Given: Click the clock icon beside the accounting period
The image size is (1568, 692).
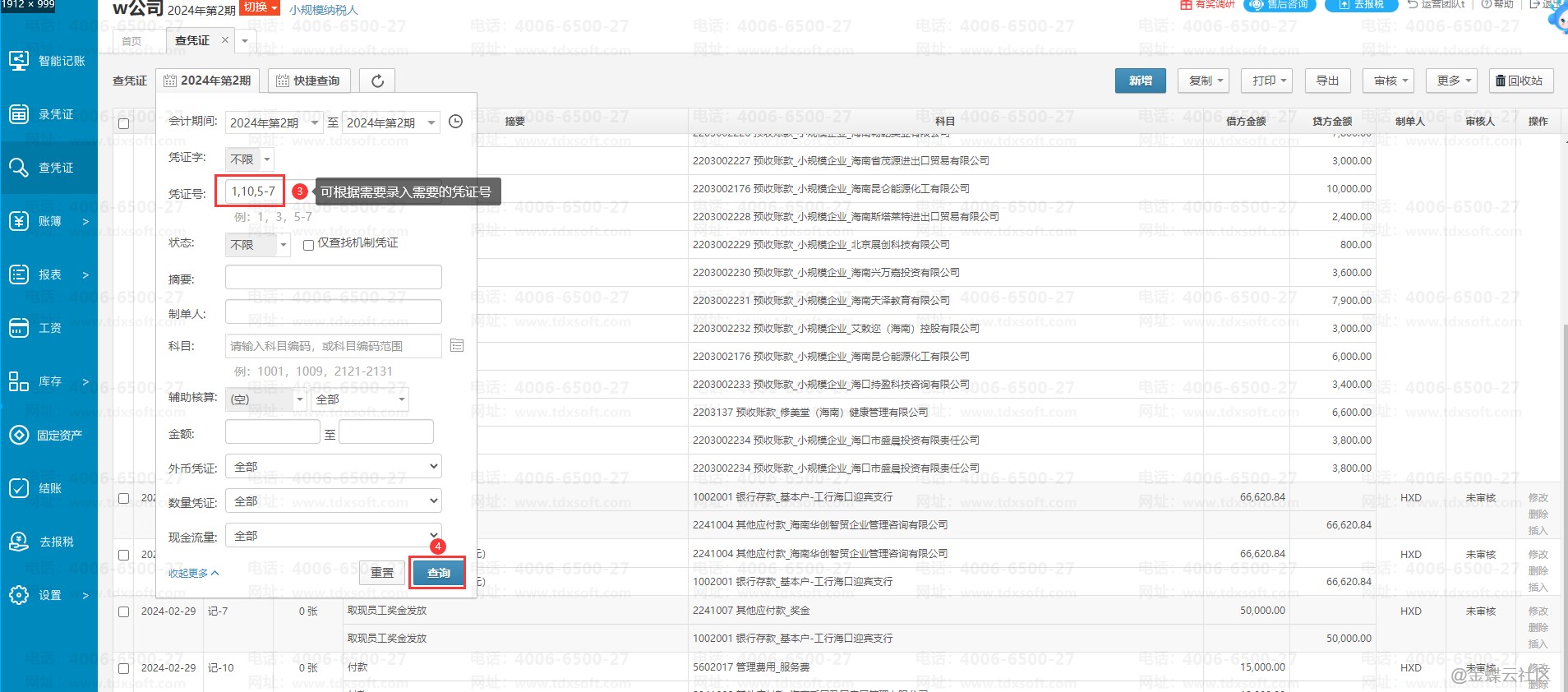Looking at the screenshot, I should tap(456, 122).
